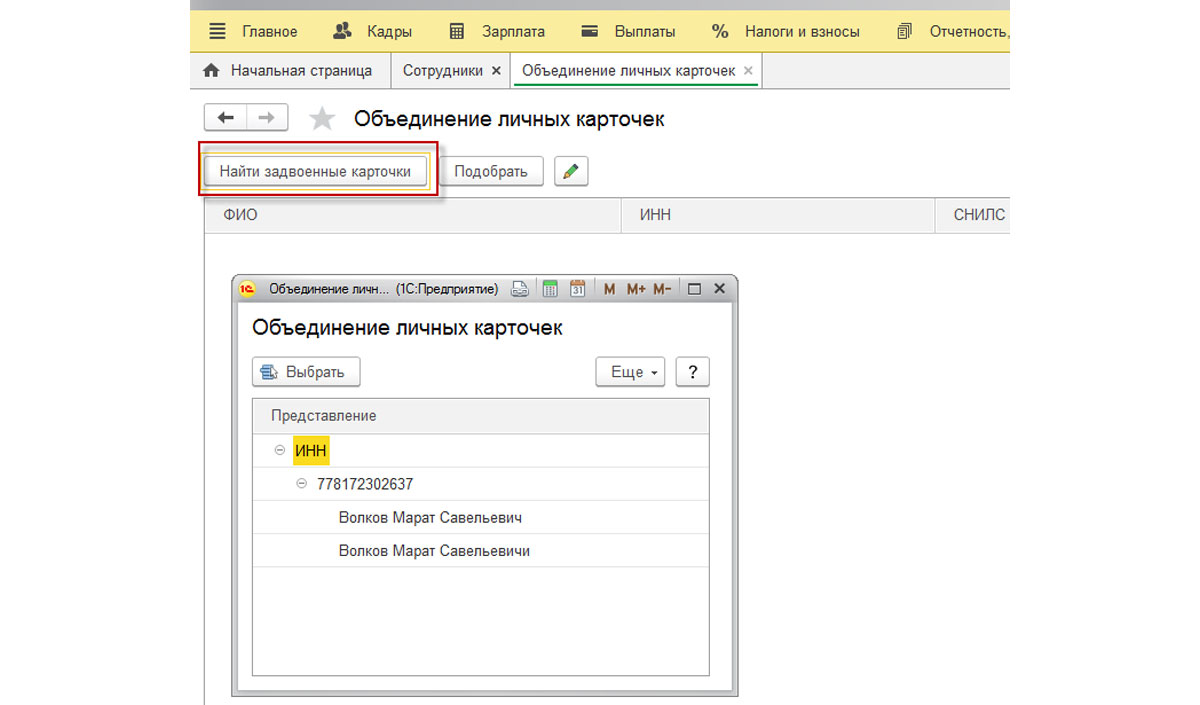Collapse the 778172302637 tree node
Image resolution: width=1200 pixels, height=705 pixels.
(x=302, y=484)
